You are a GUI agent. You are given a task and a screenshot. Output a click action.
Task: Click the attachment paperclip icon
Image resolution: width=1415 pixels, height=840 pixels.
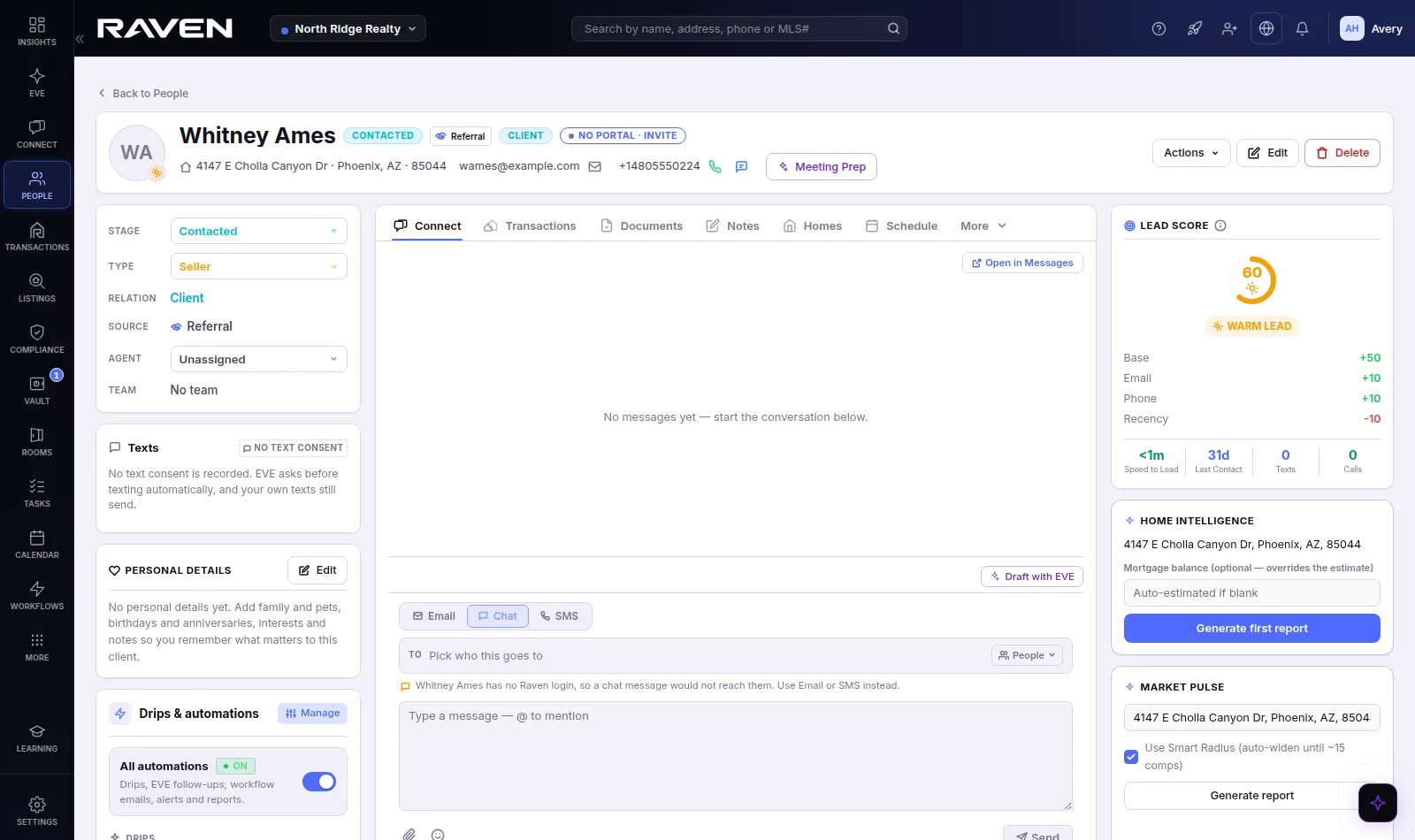pos(409,834)
